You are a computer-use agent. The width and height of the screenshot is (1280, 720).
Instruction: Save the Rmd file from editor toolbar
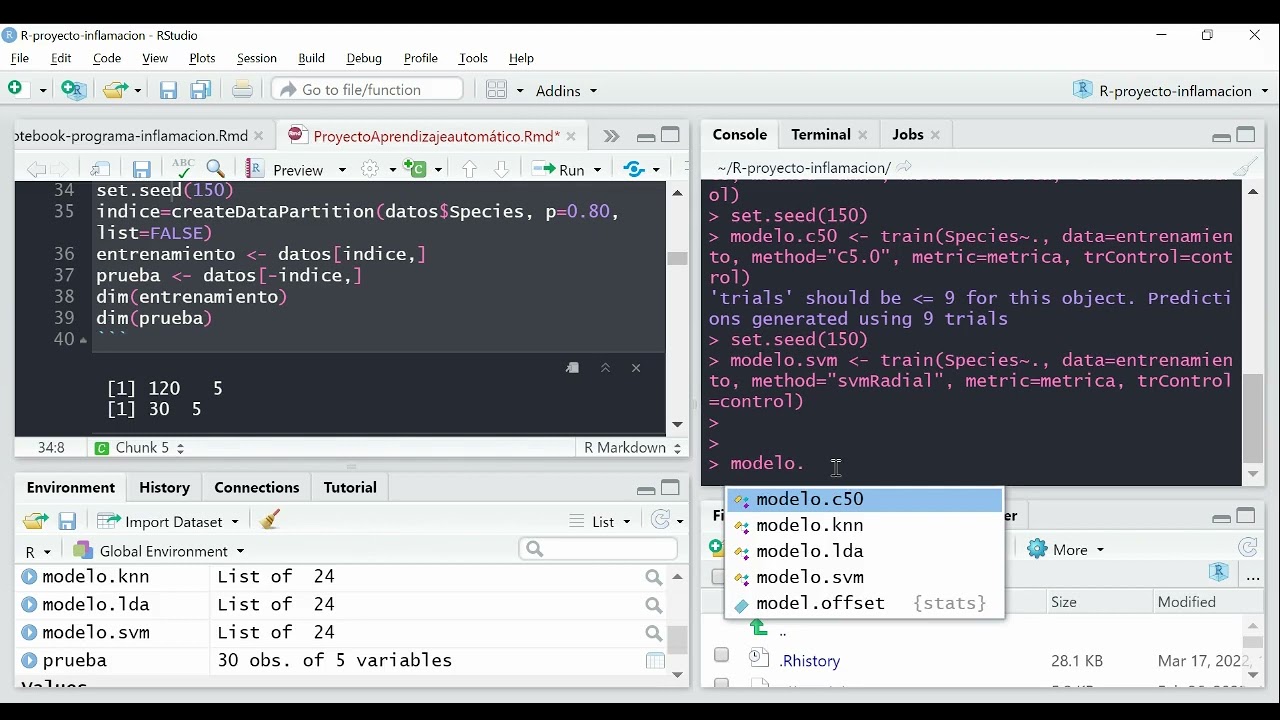142,169
